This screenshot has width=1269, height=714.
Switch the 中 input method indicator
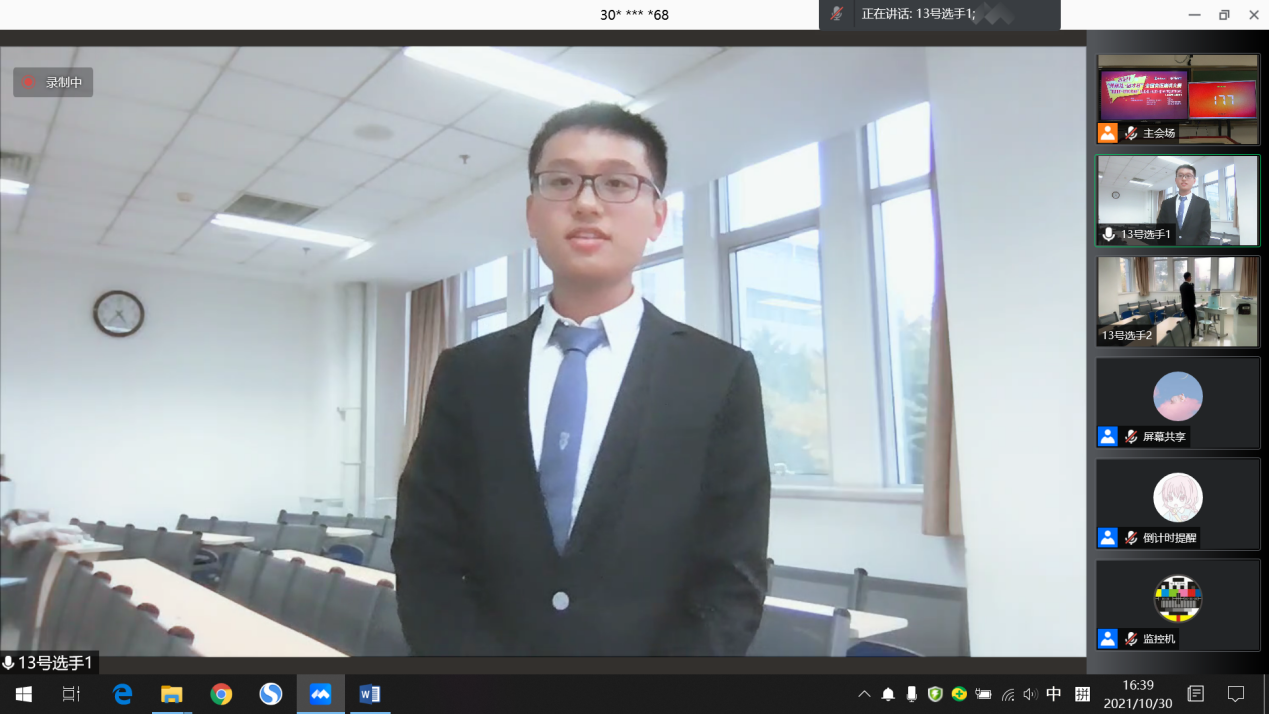[x=1053, y=694]
